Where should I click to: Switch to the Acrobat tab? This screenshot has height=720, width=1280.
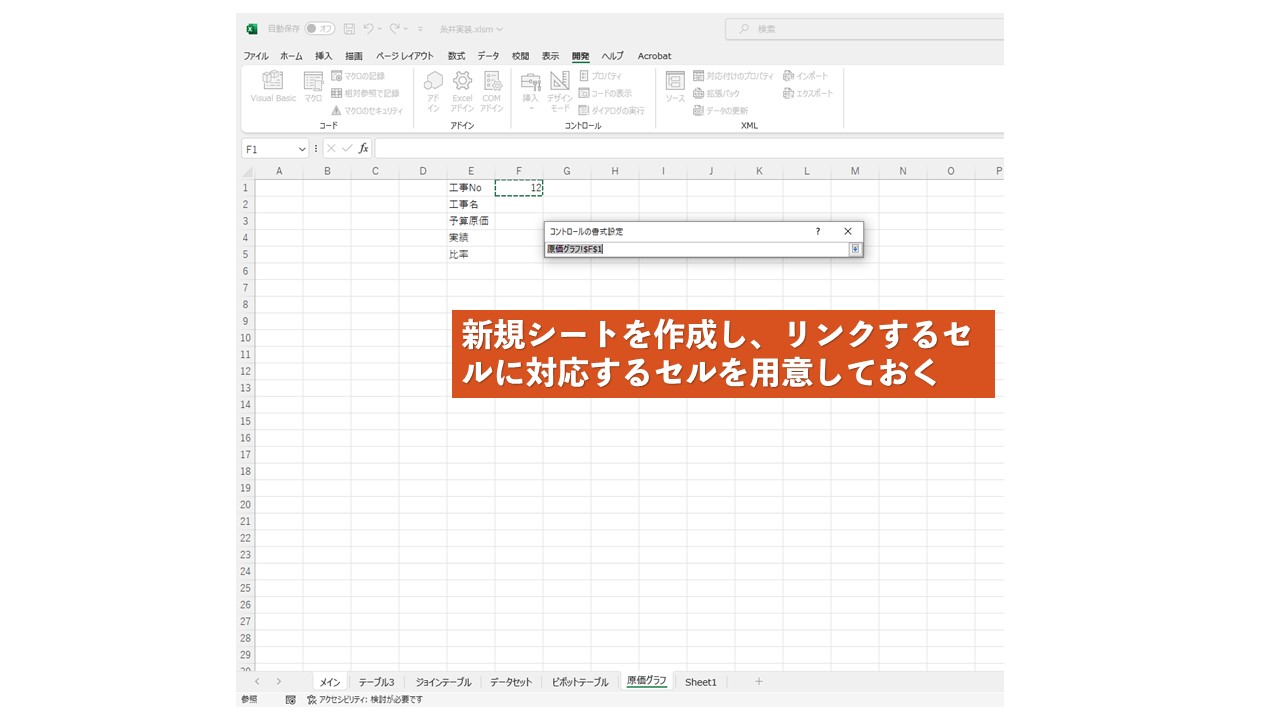pyautogui.click(x=655, y=56)
